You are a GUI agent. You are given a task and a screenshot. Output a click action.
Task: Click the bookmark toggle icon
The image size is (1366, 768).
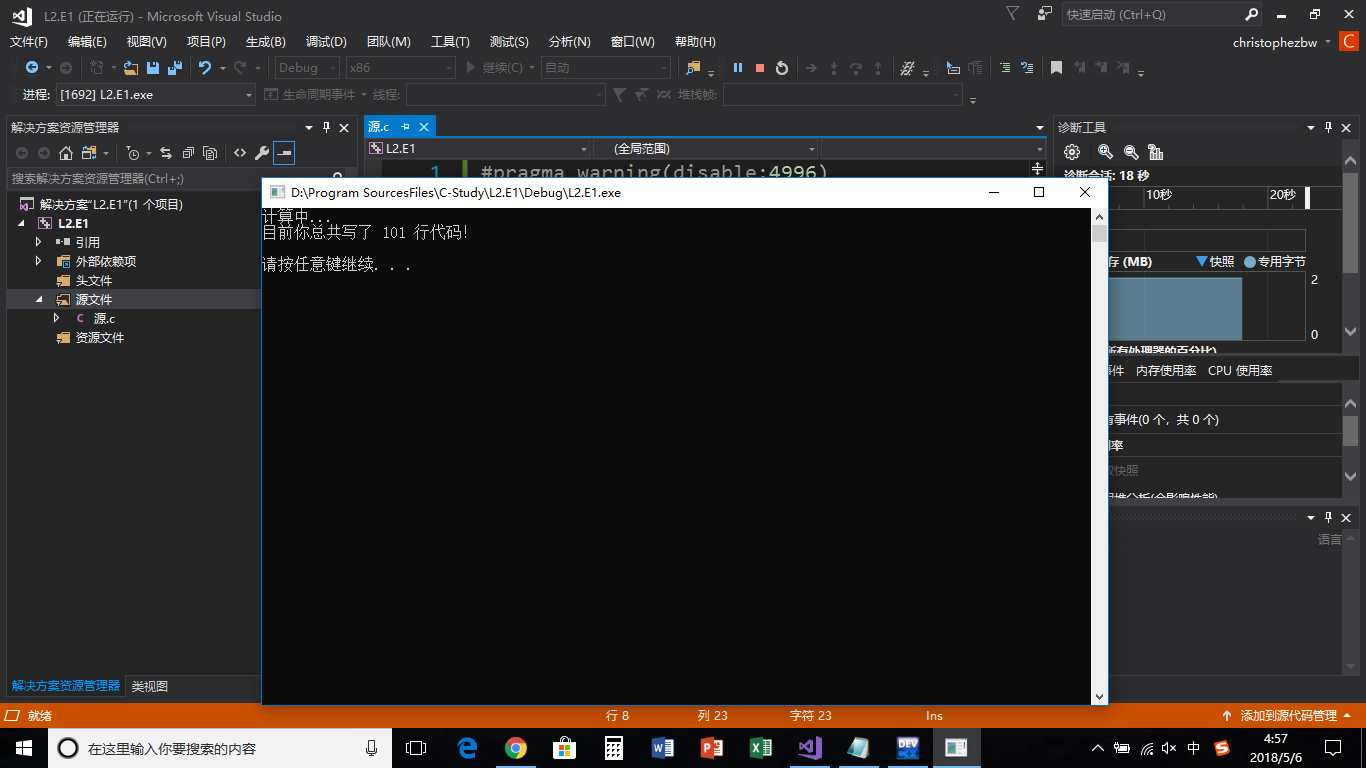pyautogui.click(x=1056, y=68)
